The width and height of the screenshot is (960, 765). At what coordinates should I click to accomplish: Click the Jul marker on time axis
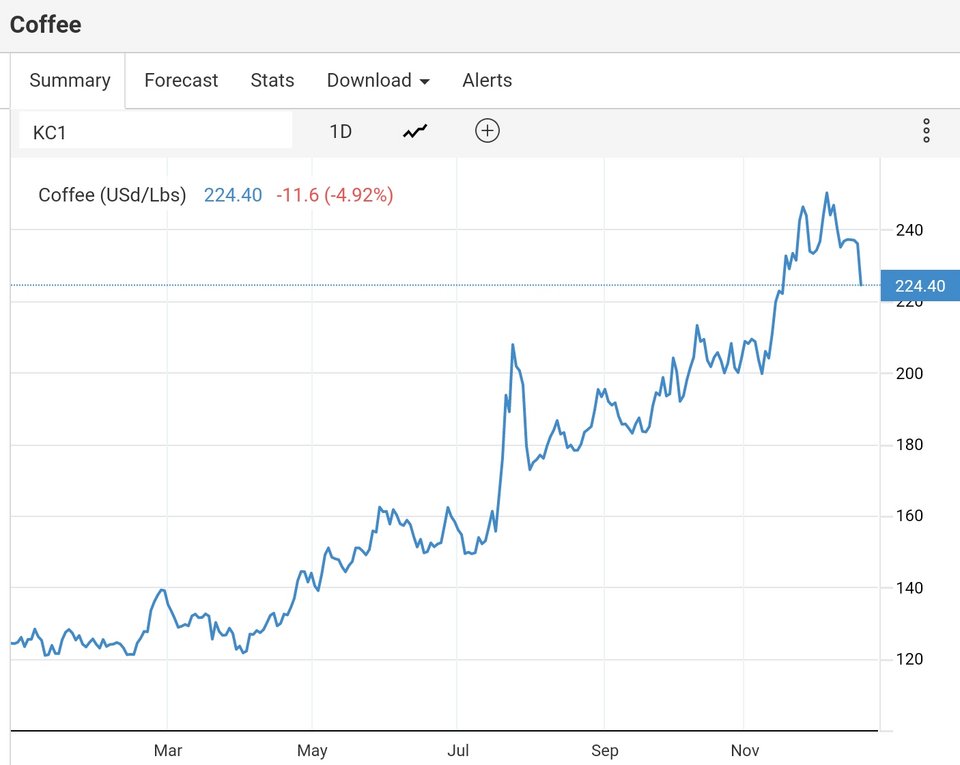(x=458, y=750)
